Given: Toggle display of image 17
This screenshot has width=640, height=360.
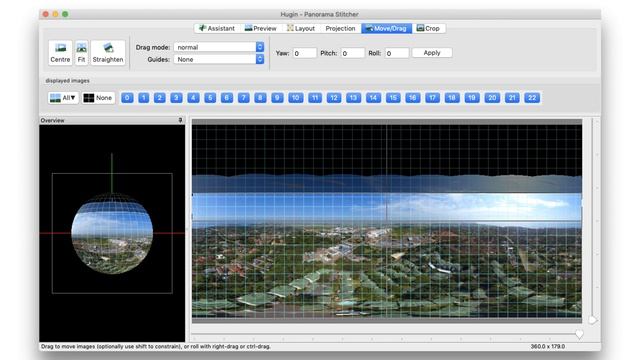Looking at the screenshot, I should [x=432, y=98].
